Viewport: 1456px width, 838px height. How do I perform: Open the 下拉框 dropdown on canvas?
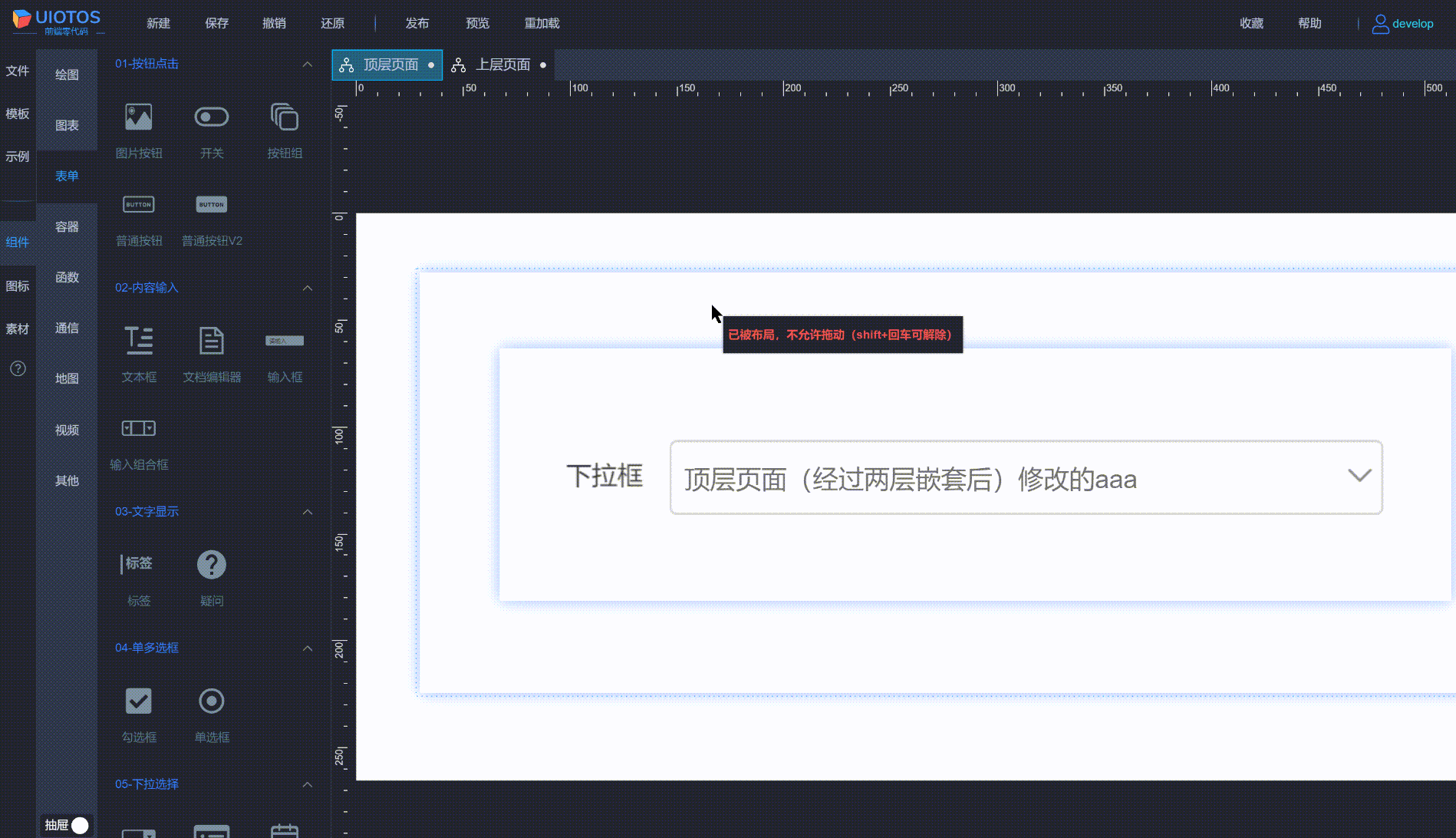1359,476
